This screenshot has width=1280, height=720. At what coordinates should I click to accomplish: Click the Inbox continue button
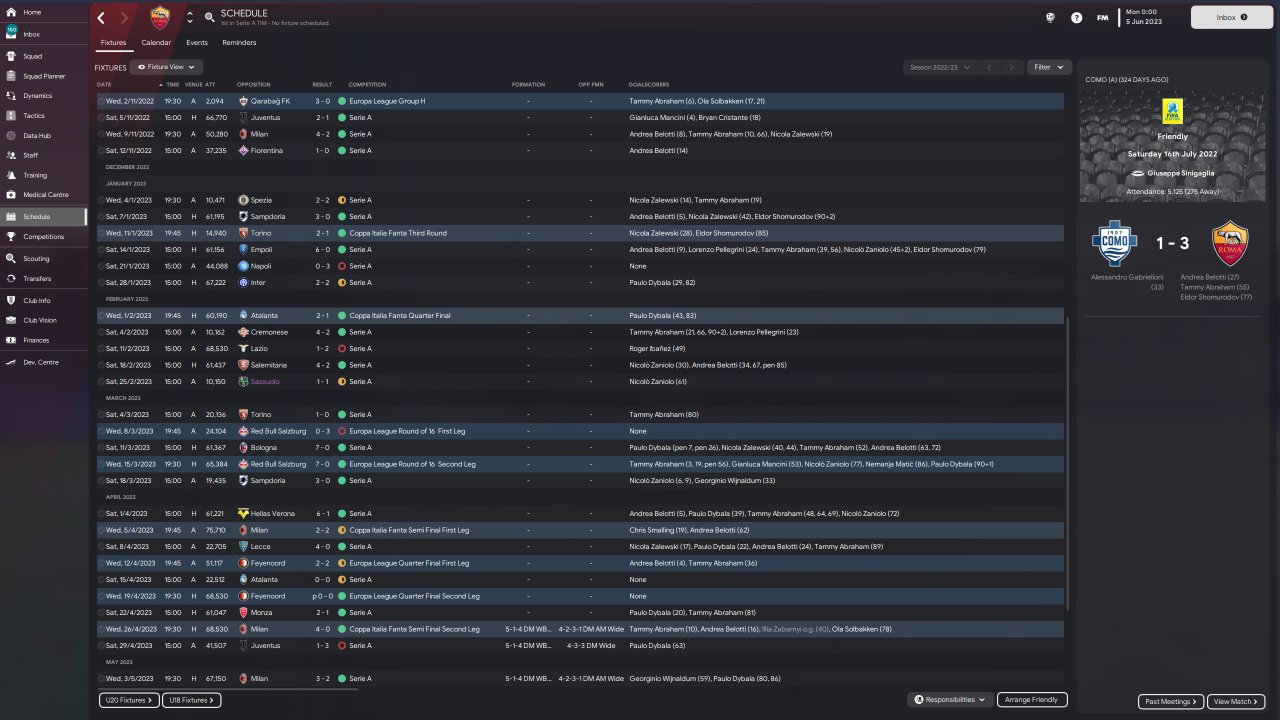click(x=1230, y=17)
